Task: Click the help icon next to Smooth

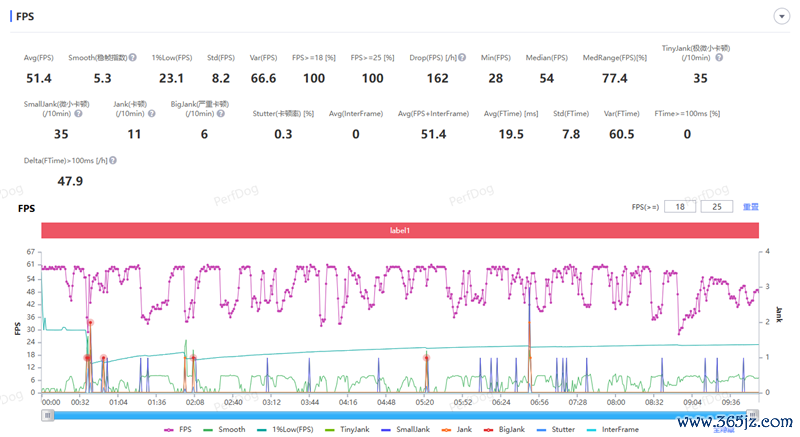Action: pos(133,58)
